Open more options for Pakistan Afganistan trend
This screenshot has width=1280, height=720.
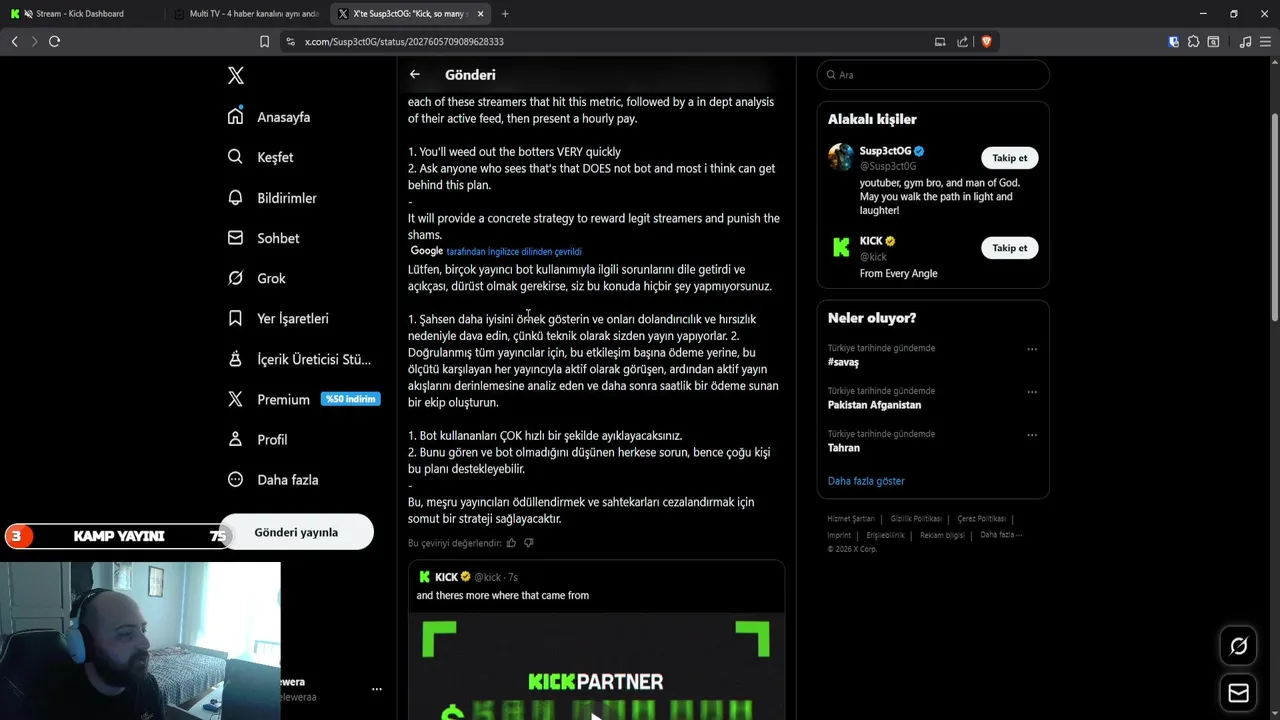click(x=1032, y=392)
